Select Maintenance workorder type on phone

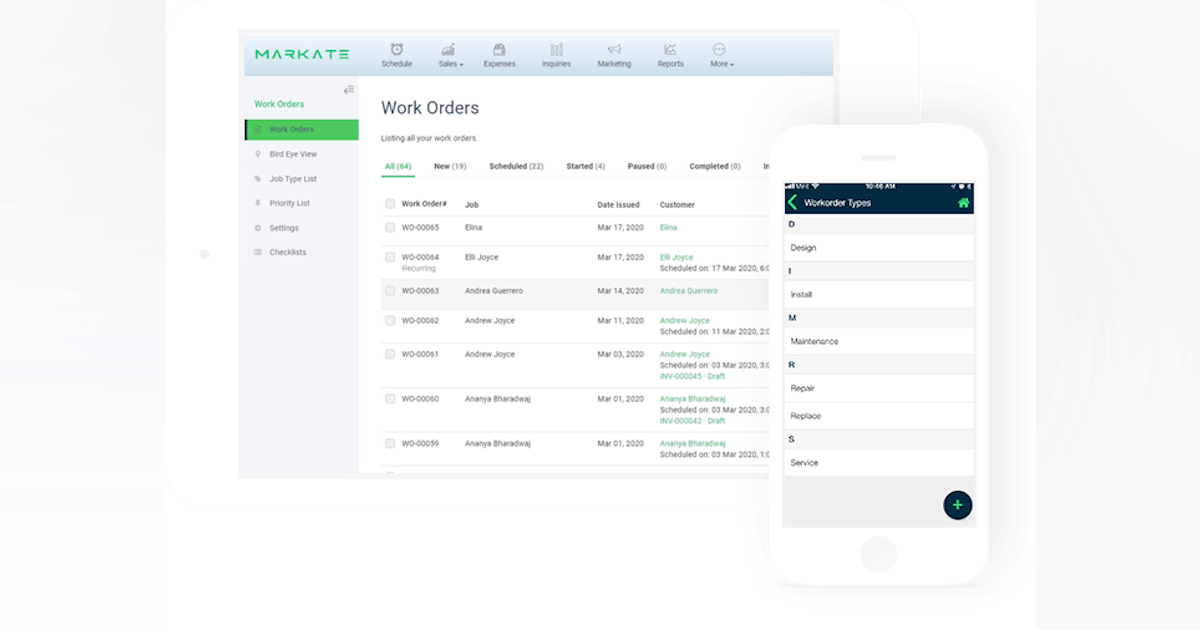tap(879, 341)
